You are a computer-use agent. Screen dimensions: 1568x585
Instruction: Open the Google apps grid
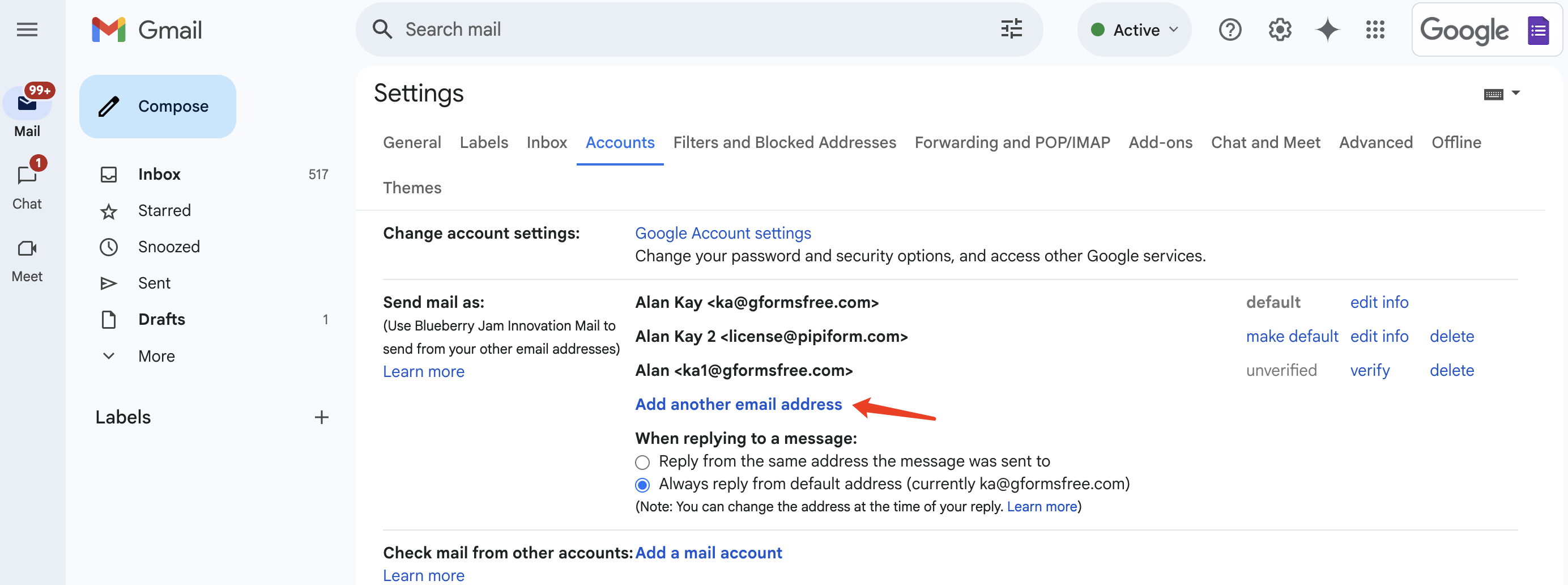pyautogui.click(x=1375, y=29)
